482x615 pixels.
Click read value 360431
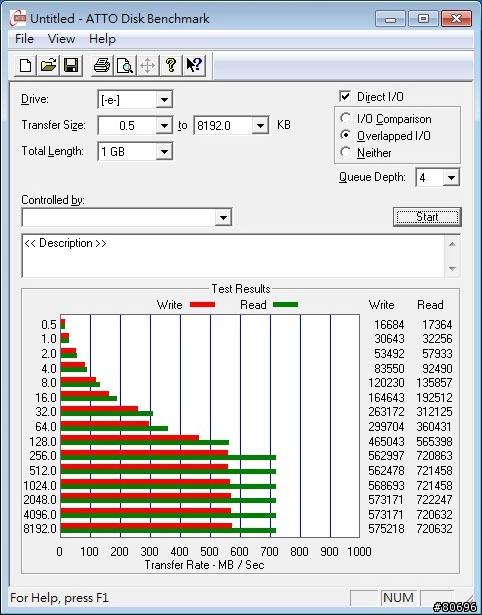point(435,427)
